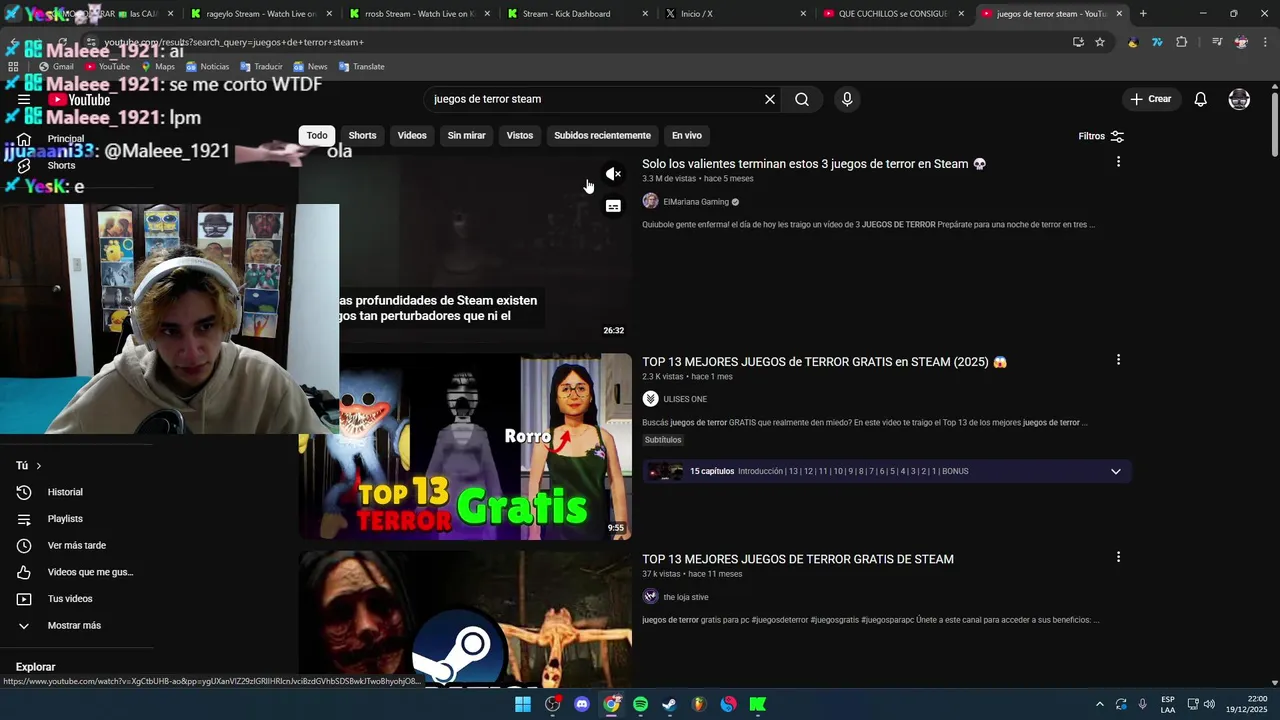Open Videos que me gustan like icon
1280x720 pixels.
point(24,572)
